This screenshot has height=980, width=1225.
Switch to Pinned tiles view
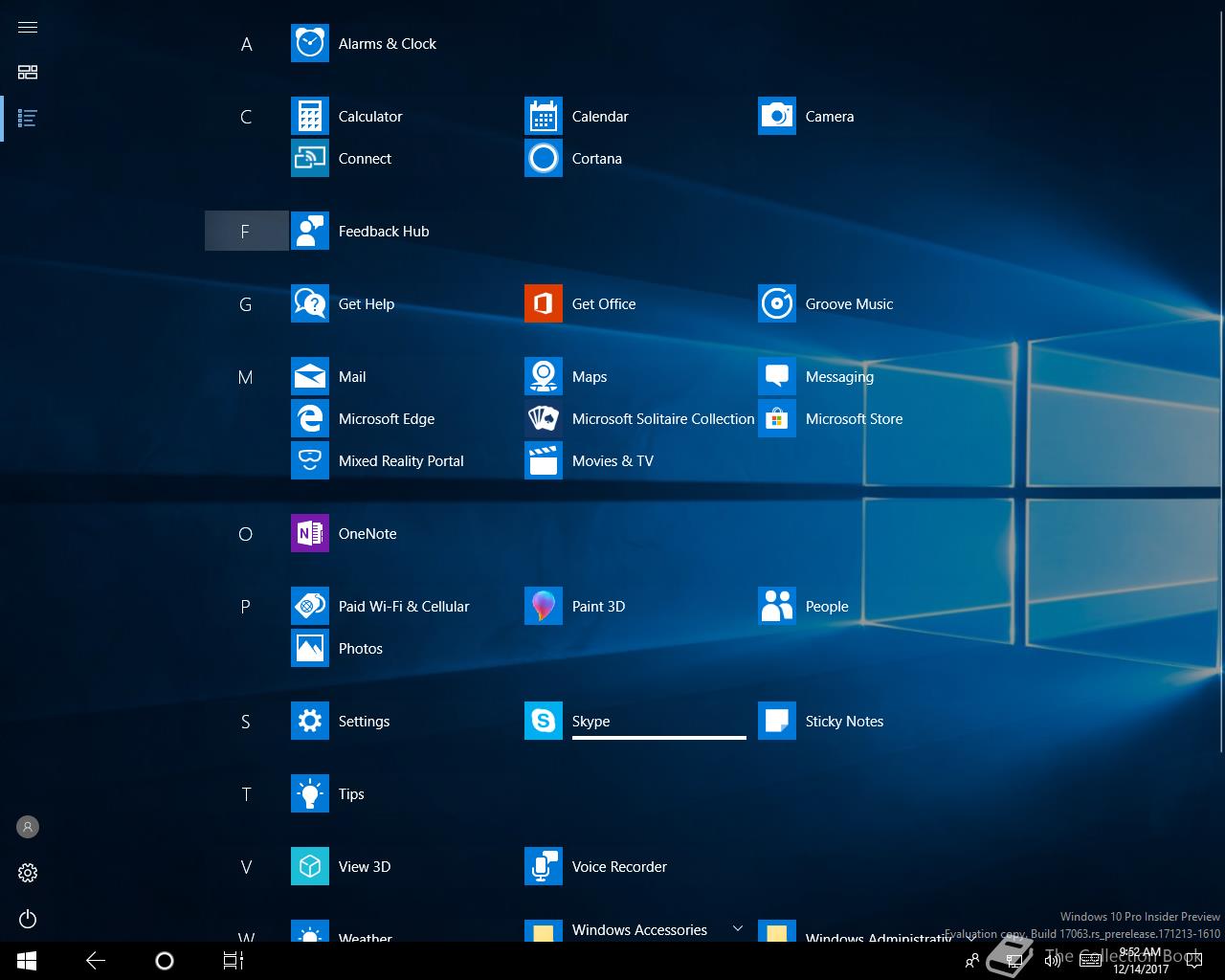coord(28,73)
